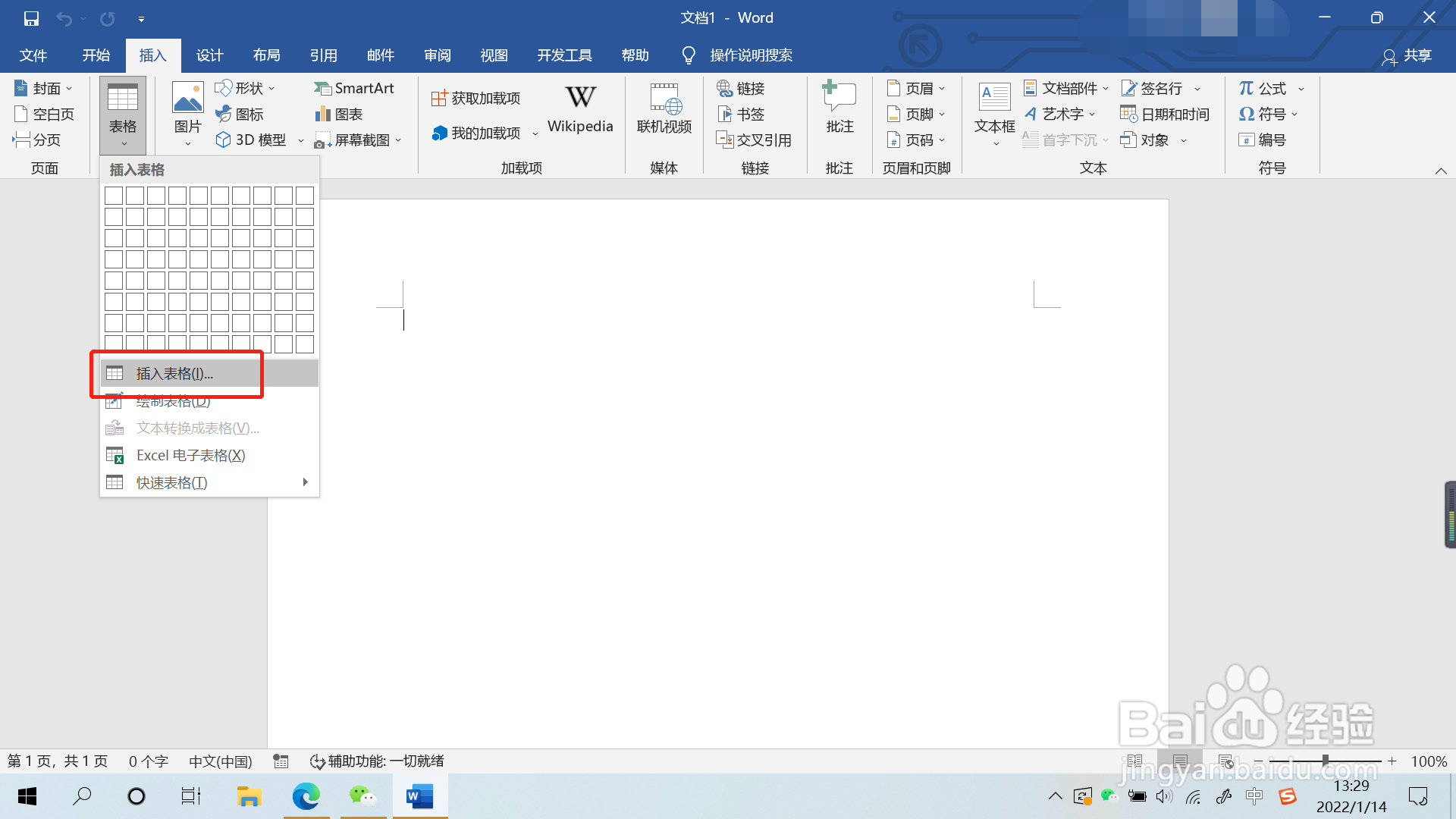1456x819 pixels.
Task: Collapse the ribbon with the chevron
Action: (1441, 171)
